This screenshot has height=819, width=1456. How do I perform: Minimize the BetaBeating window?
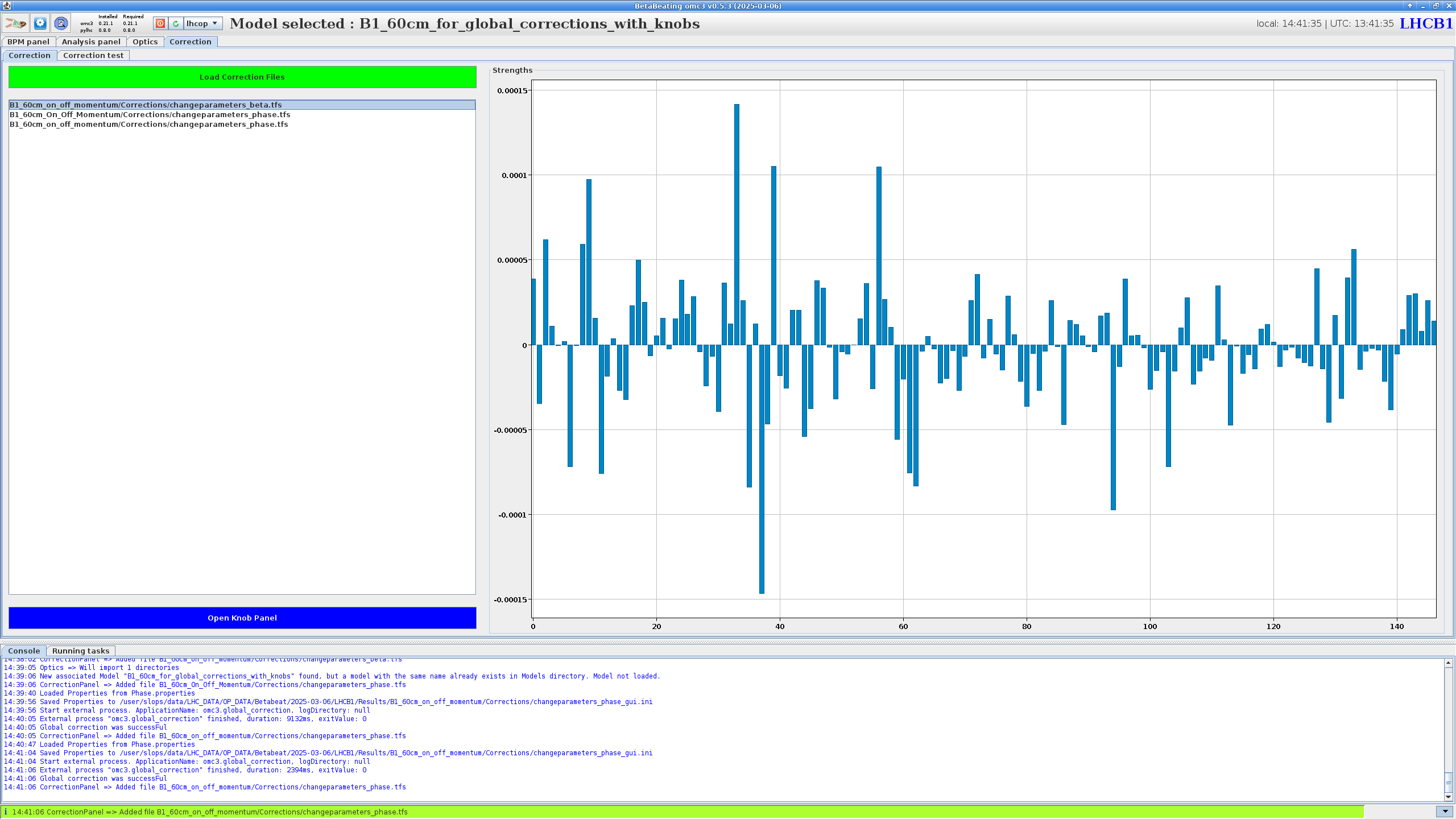click(x=1423, y=6)
